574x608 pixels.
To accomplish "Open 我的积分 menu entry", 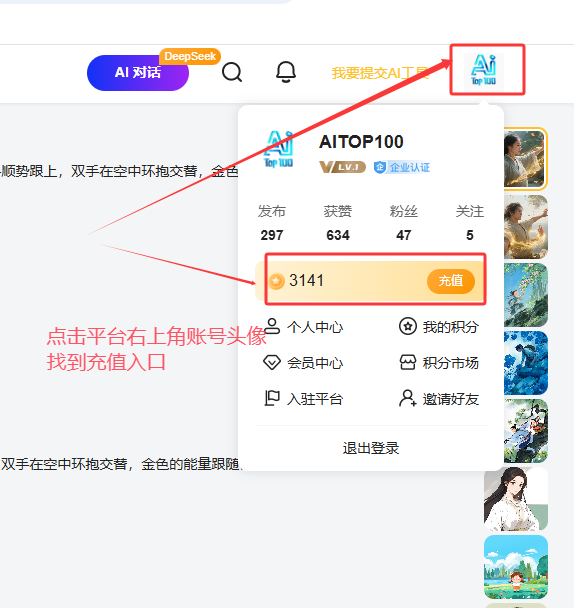I will coord(439,327).
